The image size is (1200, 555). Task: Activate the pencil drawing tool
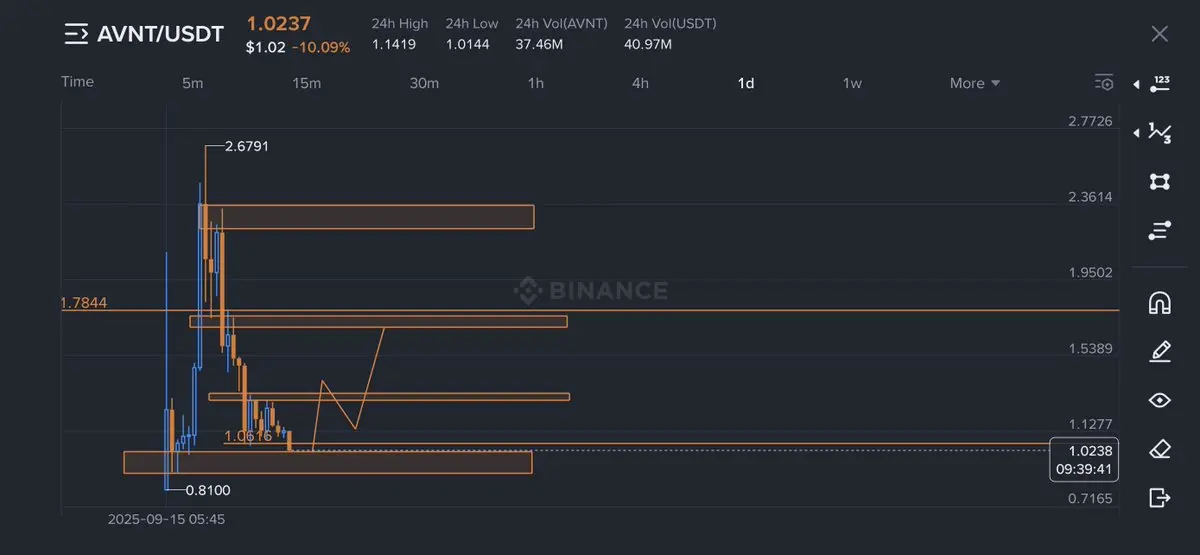click(1160, 351)
